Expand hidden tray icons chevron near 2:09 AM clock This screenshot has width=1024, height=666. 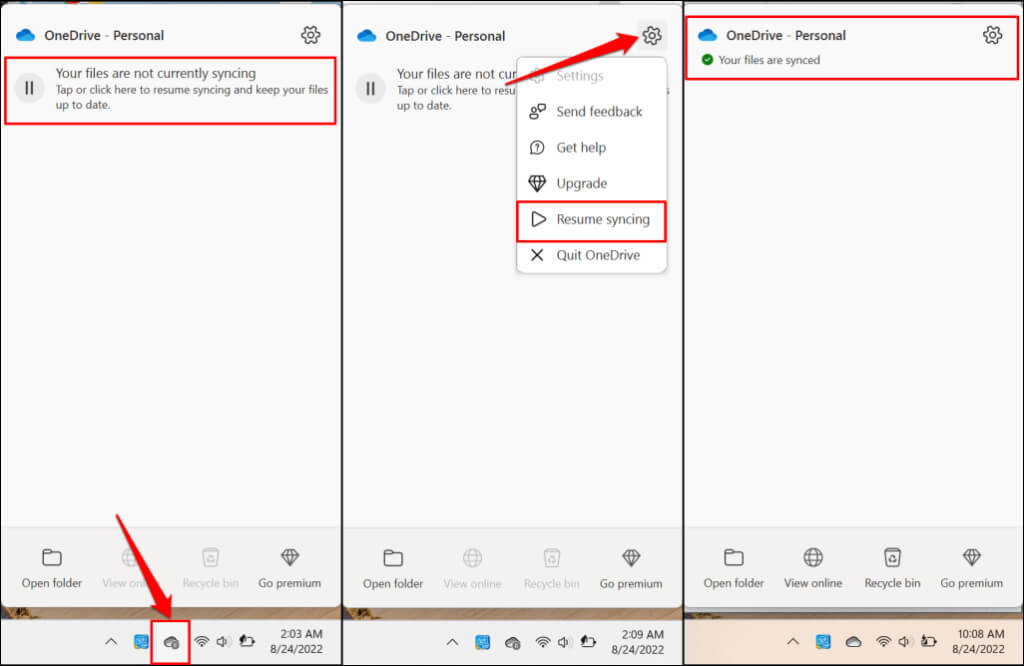click(452, 642)
